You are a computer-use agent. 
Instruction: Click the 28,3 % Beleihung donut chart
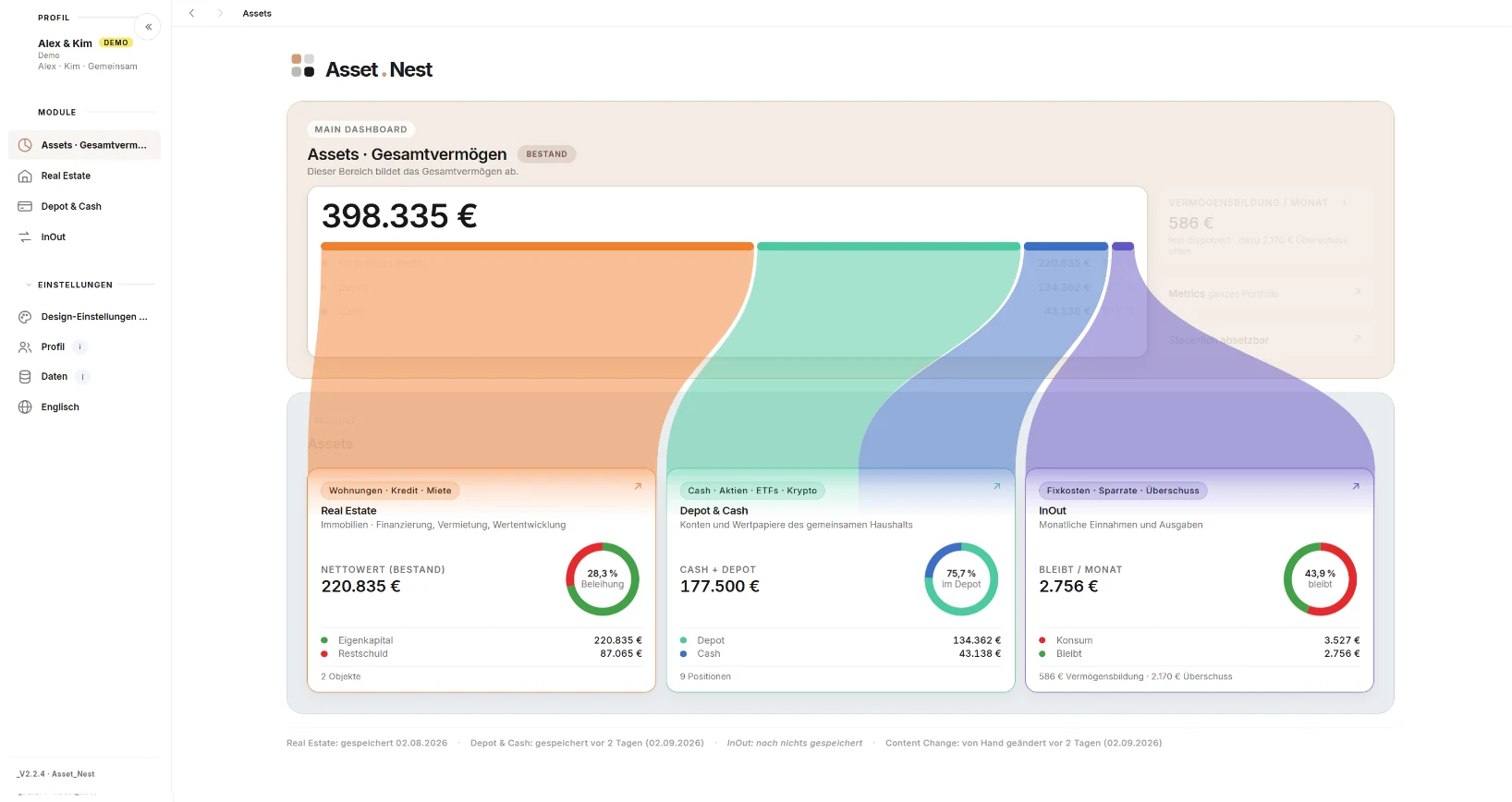[603, 579]
